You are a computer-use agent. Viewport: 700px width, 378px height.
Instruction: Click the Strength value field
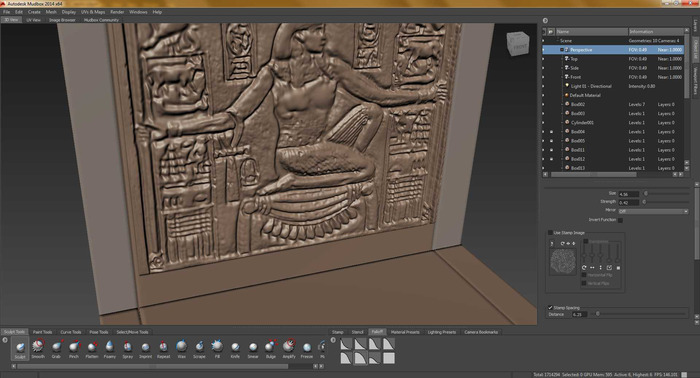click(x=629, y=203)
